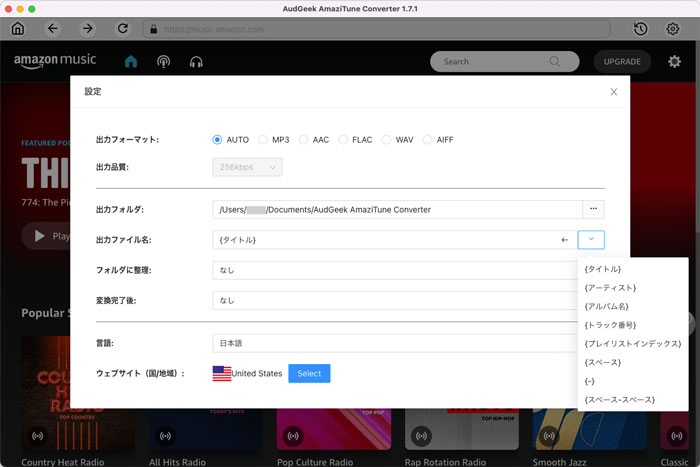Play Rap Rotation Radio station icon
The image size is (700, 467).
(421, 436)
